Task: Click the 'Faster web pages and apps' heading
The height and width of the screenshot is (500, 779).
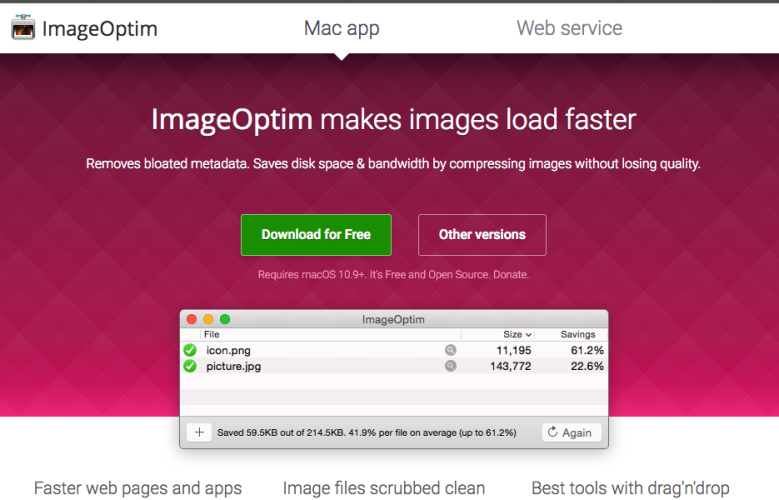Action: point(138,489)
